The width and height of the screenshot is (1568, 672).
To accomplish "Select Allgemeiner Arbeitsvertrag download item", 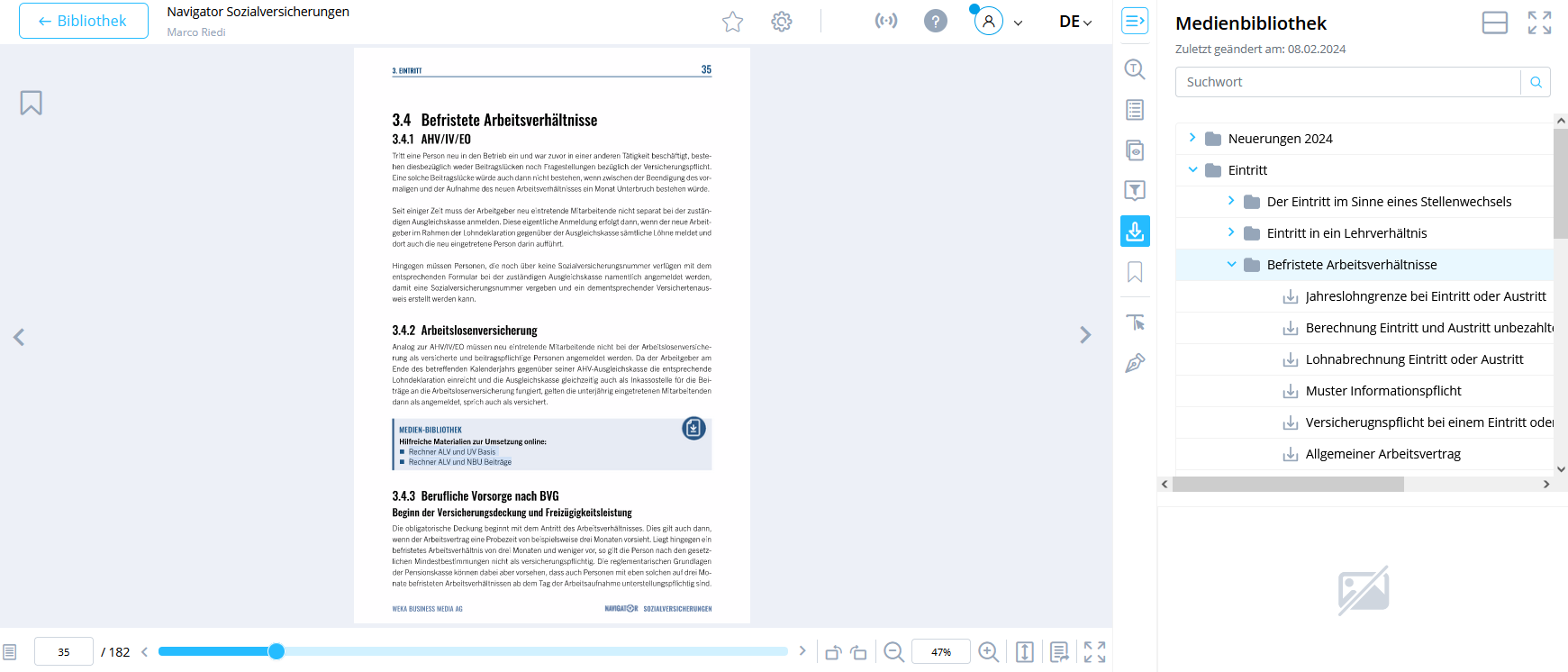I will point(1382,454).
